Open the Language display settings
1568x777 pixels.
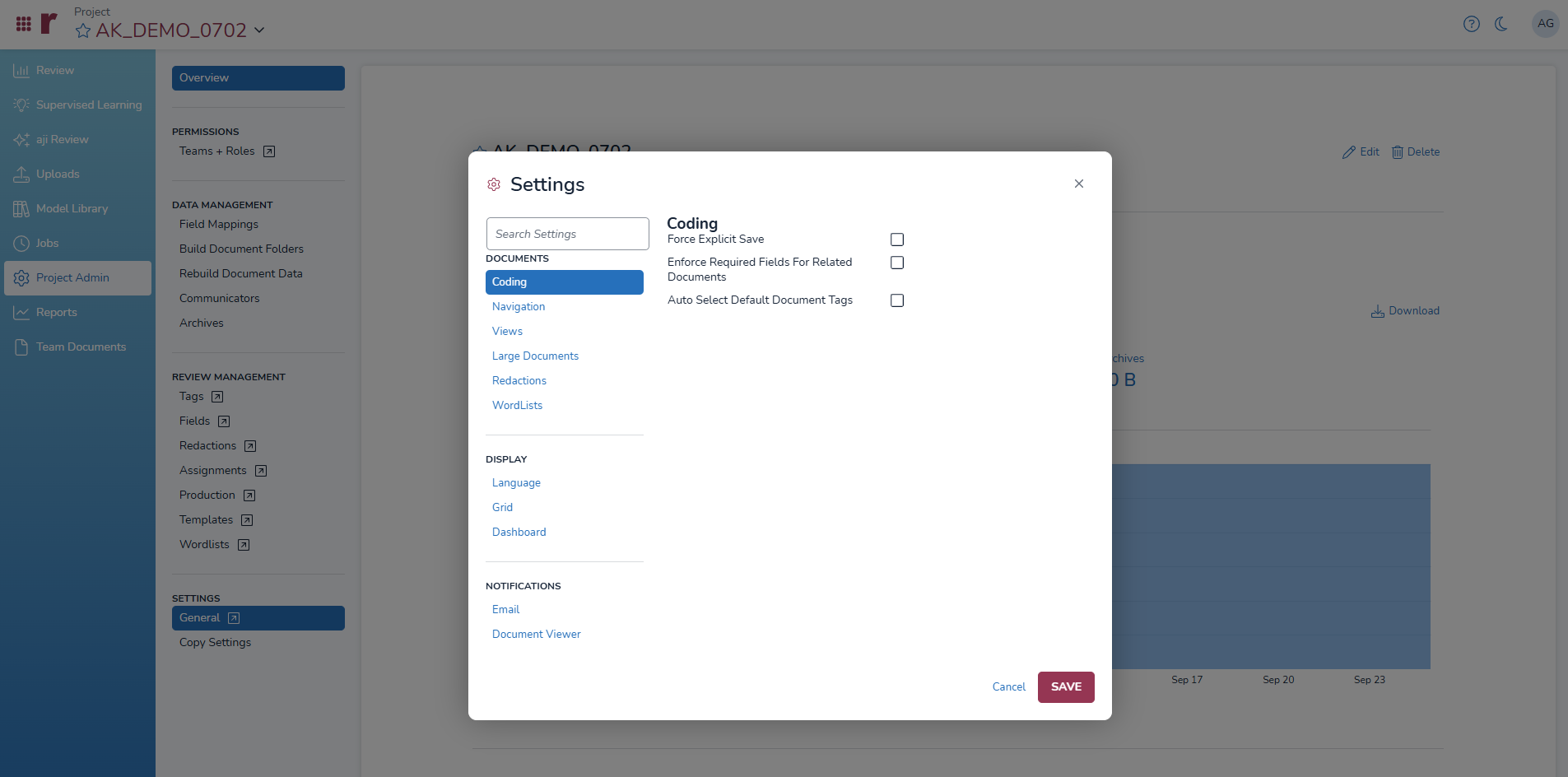click(x=516, y=482)
